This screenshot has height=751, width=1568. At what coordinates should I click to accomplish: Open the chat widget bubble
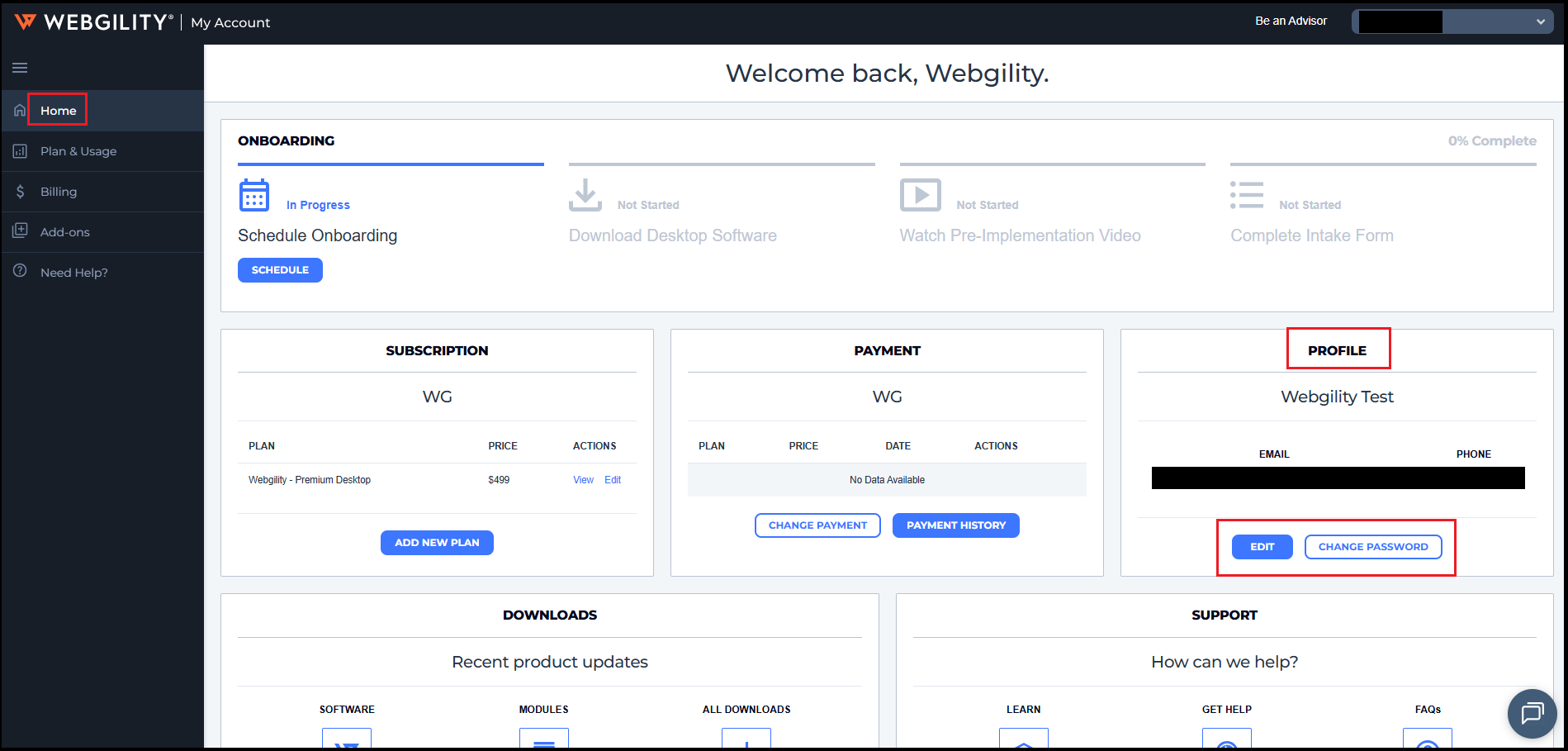[1532, 713]
